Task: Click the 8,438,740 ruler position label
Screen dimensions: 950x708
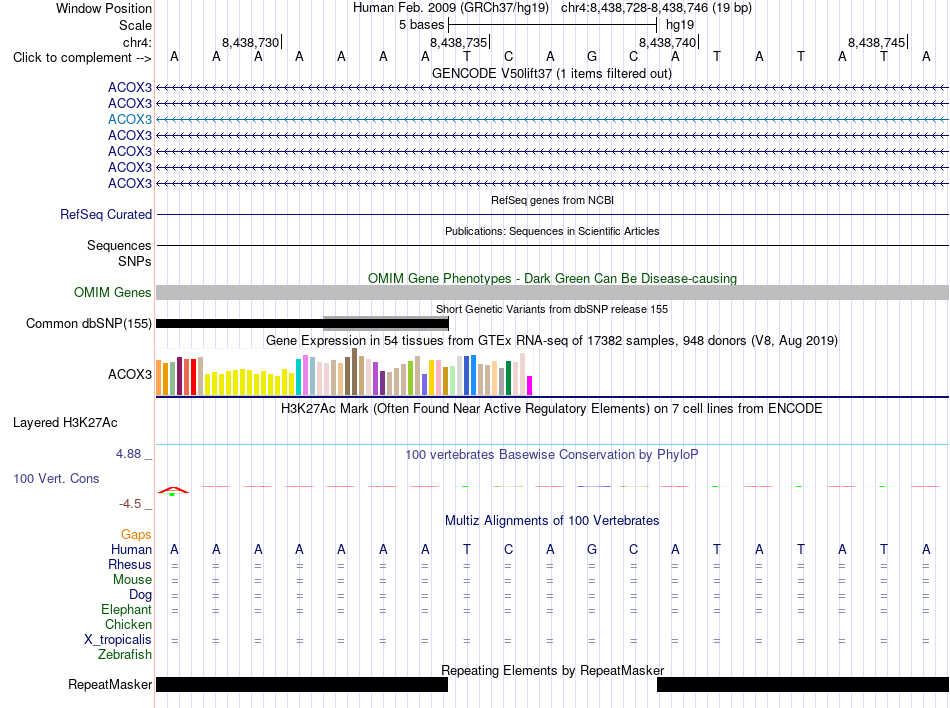Action: (668, 42)
